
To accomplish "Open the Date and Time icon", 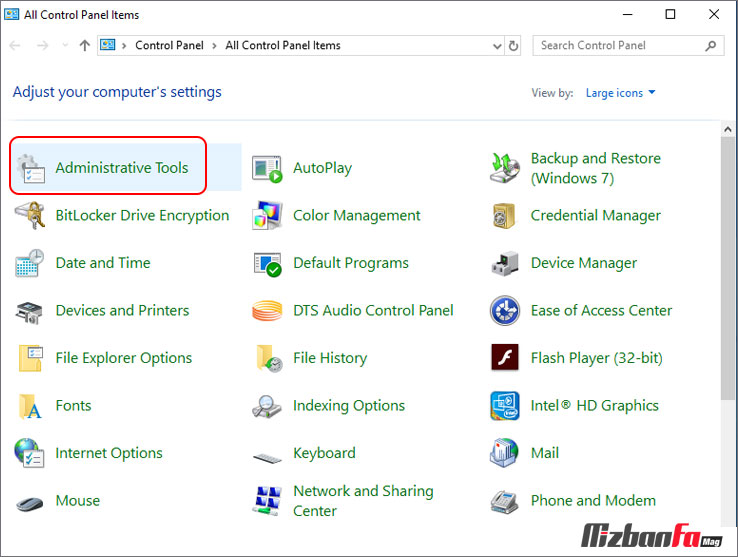I will [x=30, y=263].
